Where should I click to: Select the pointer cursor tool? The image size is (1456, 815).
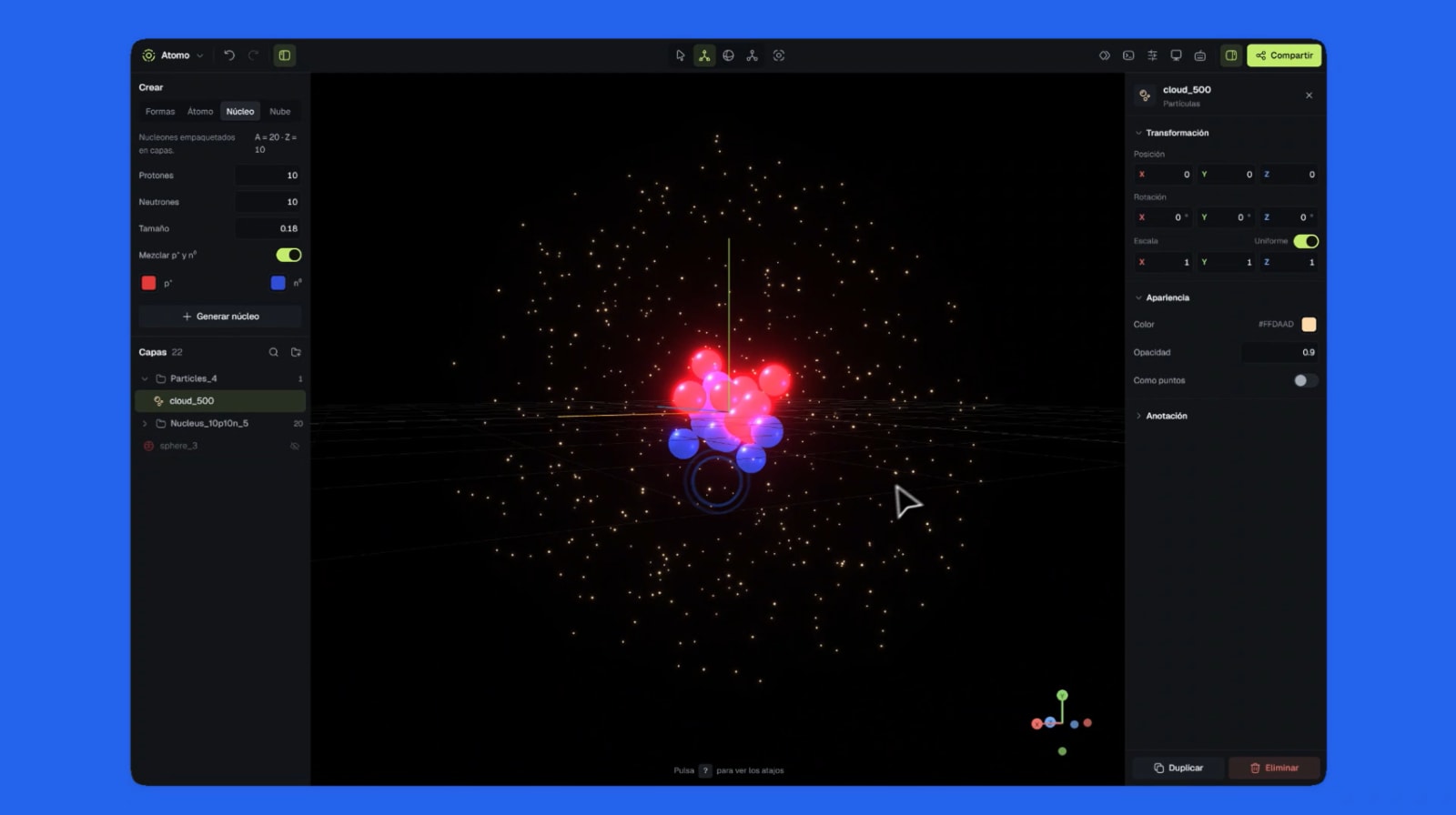tap(680, 55)
